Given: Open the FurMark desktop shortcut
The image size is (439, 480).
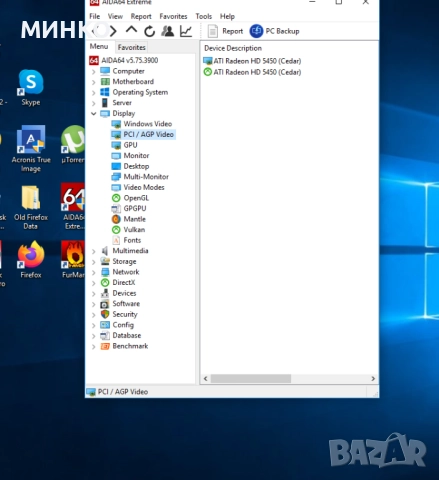Looking at the screenshot, I should [73, 259].
